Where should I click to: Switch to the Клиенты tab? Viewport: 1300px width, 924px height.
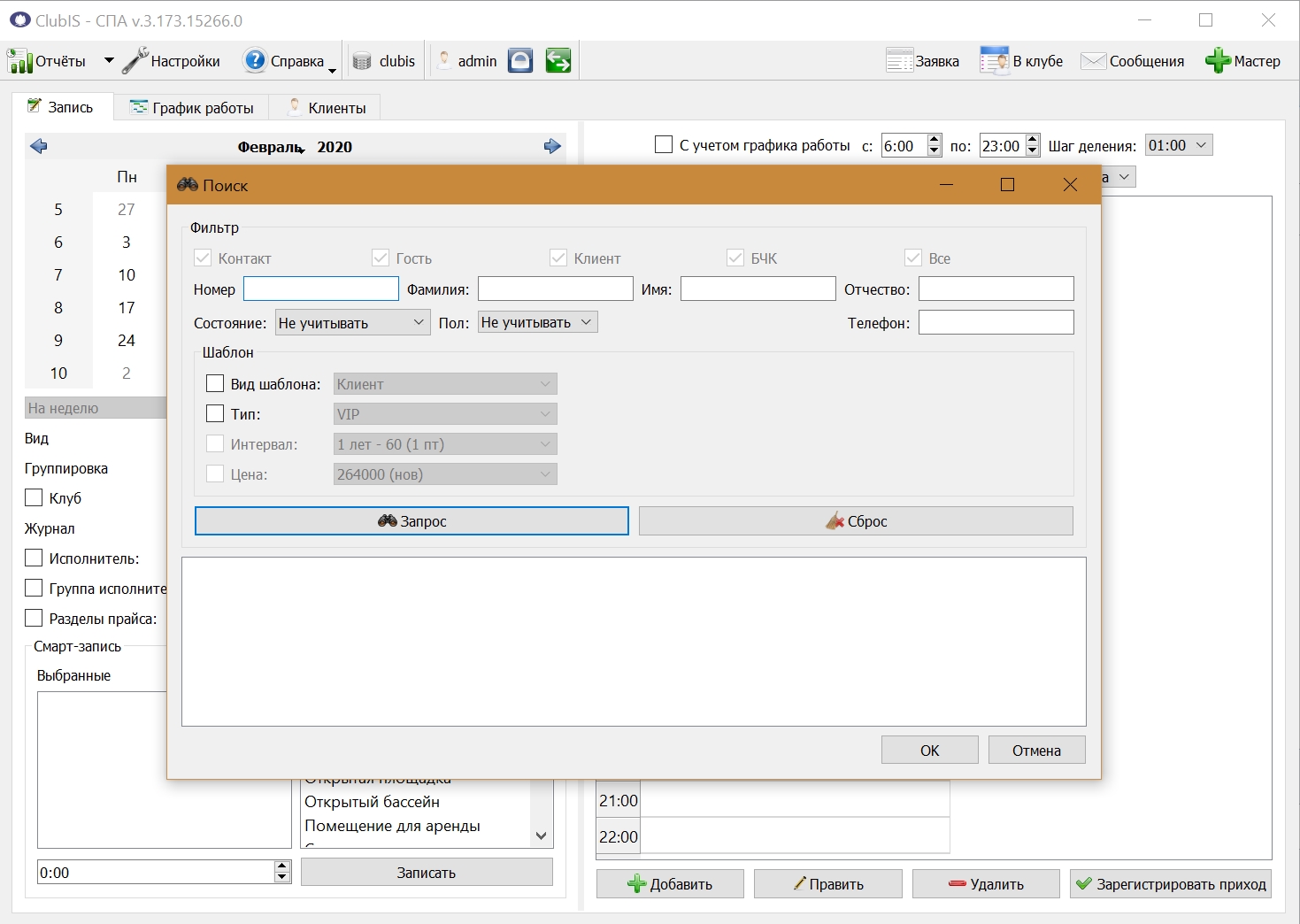pos(327,107)
